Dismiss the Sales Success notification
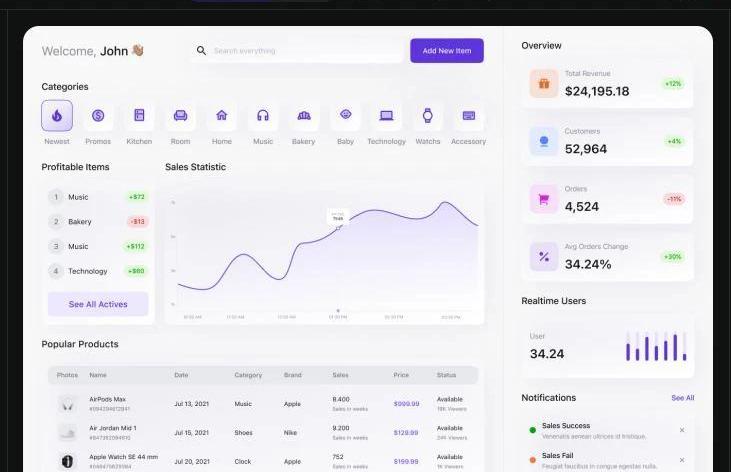Viewport: 731px width, 472px height. coord(682,430)
